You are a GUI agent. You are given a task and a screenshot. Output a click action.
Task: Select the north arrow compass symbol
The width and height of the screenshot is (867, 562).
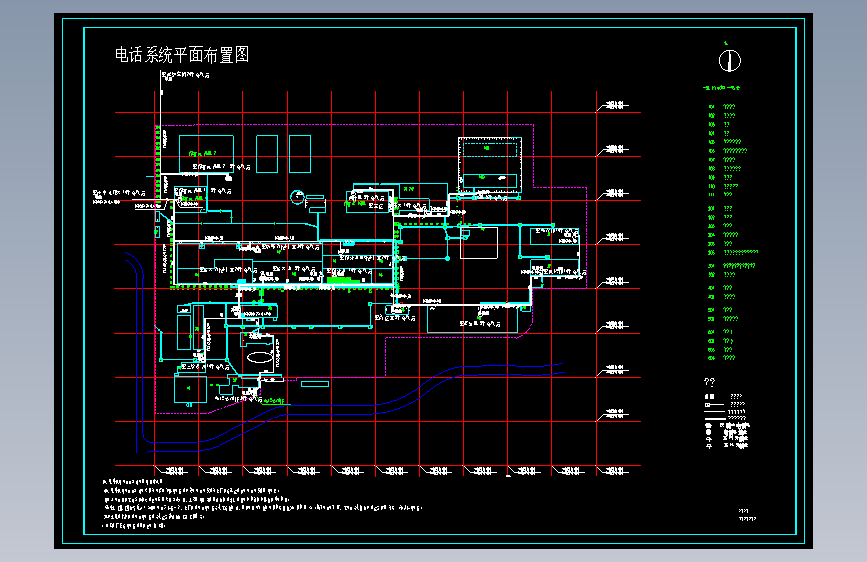(x=729, y=60)
